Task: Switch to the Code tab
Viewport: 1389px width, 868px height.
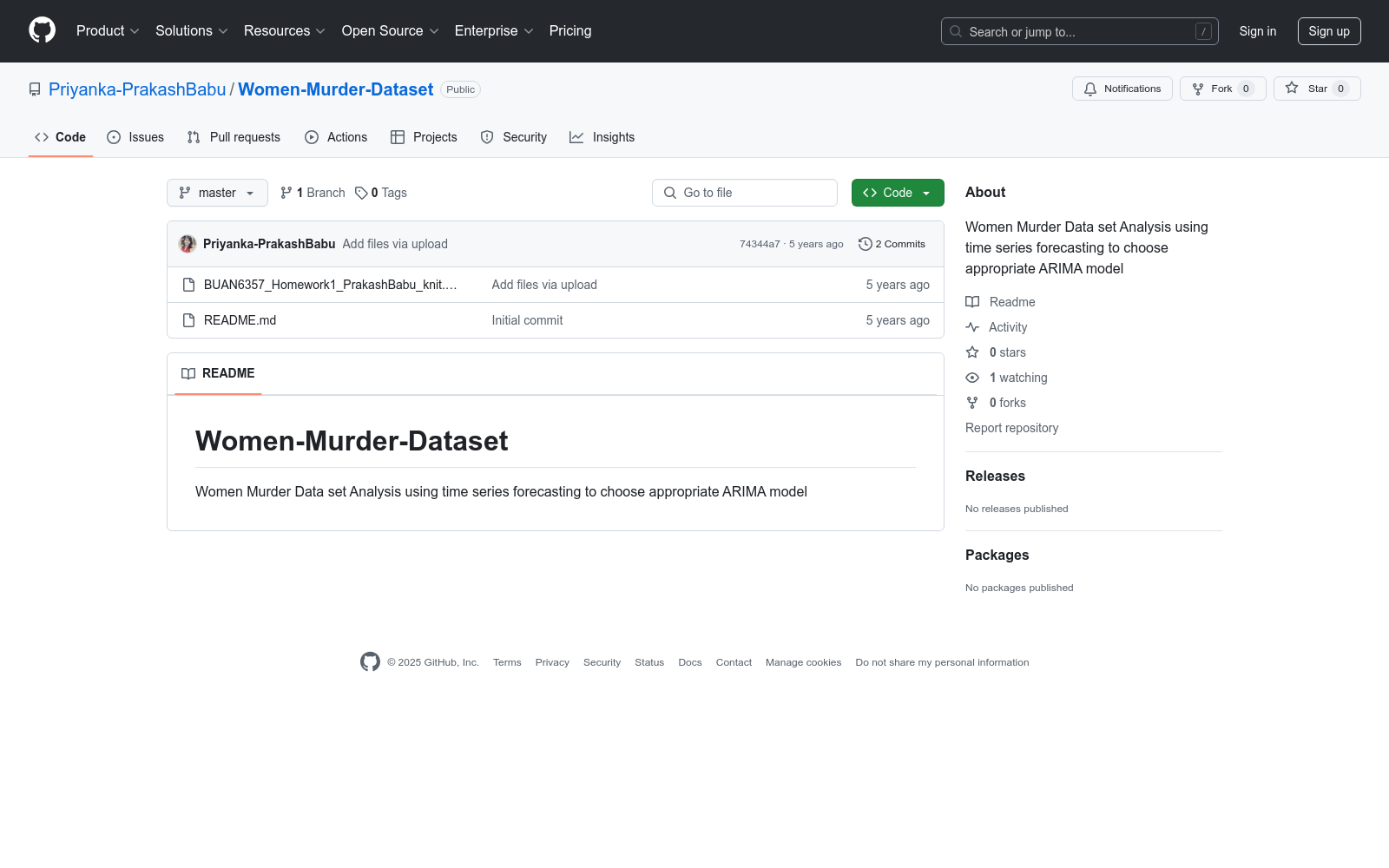Action: 60,137
